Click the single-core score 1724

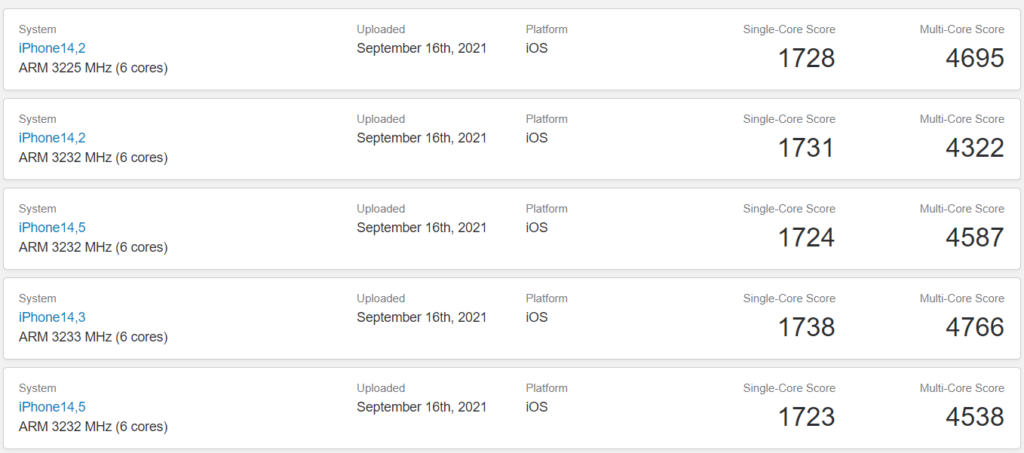[806, 238]
